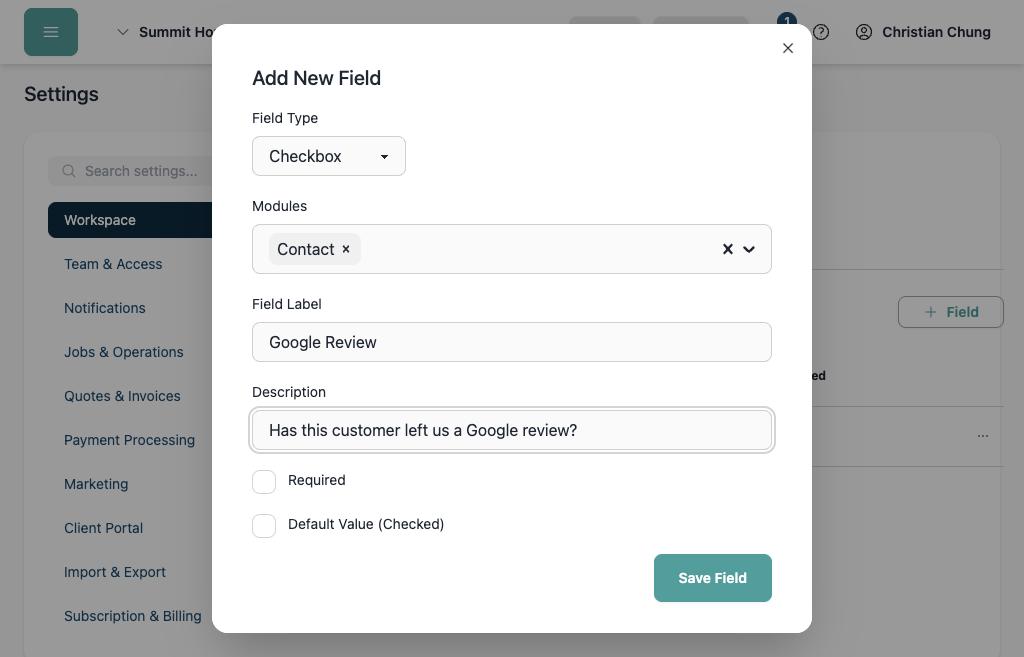Click the search magnifier icon
Image resolution: width=1024 pixels, height=657 pixels.
click(69, 171)
